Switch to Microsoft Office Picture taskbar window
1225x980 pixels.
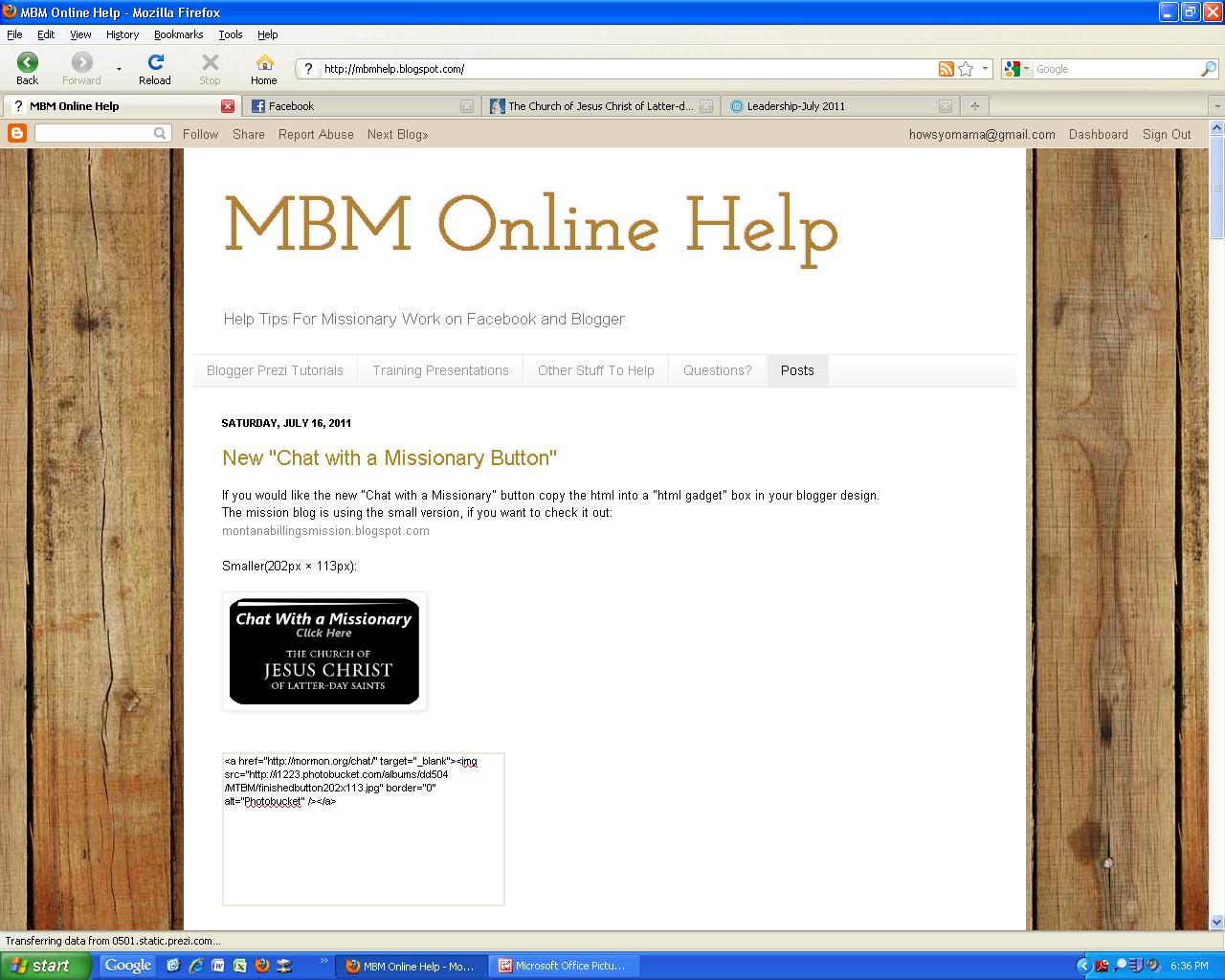[566, 966]
